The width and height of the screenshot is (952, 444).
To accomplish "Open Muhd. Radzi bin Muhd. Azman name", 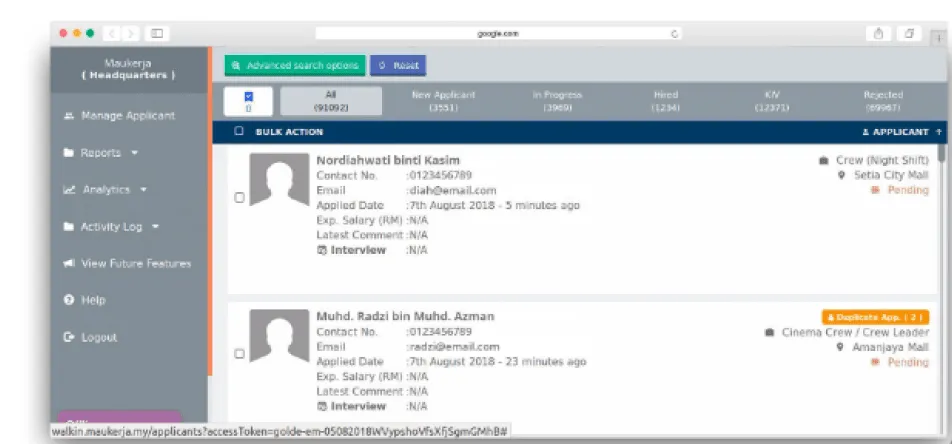I will (x=405, y=316).
